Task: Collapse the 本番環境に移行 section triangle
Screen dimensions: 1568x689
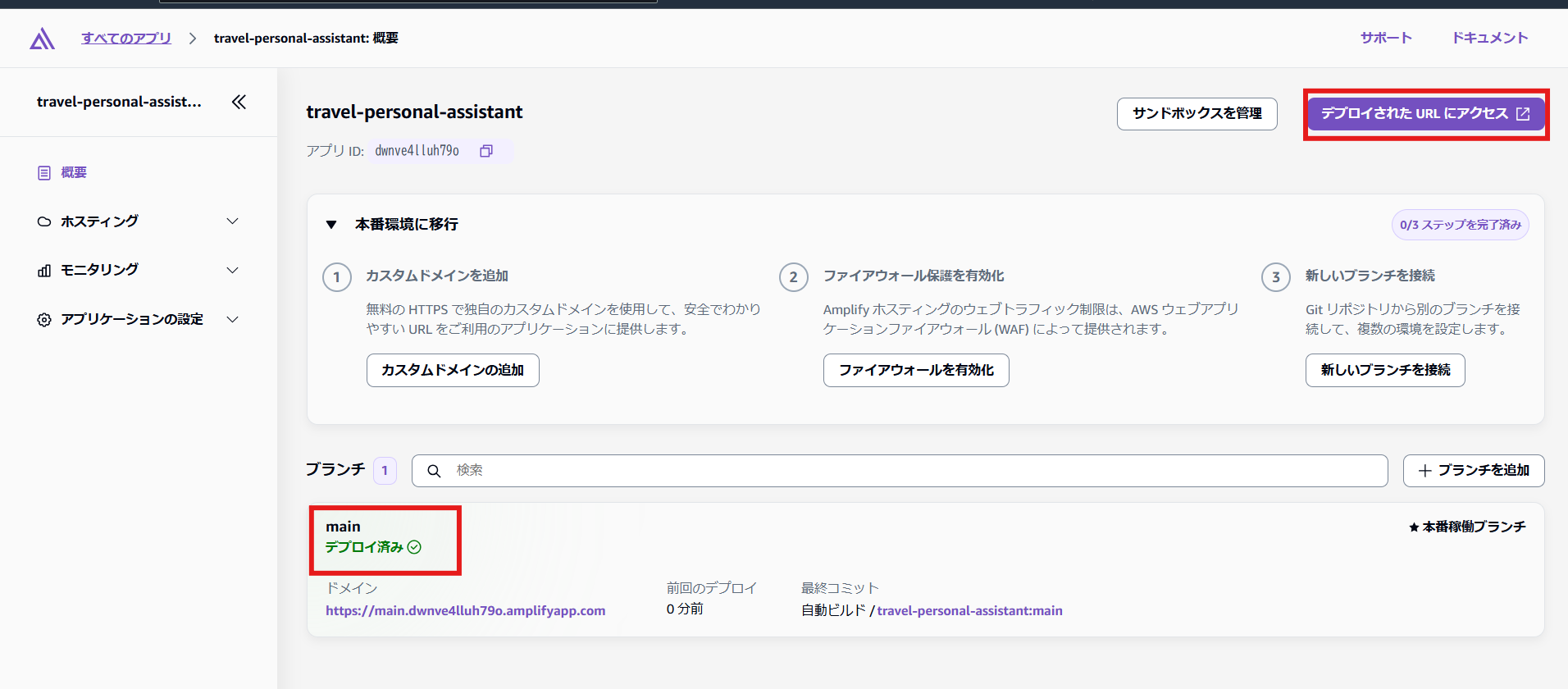Action: tap(331, 225)
